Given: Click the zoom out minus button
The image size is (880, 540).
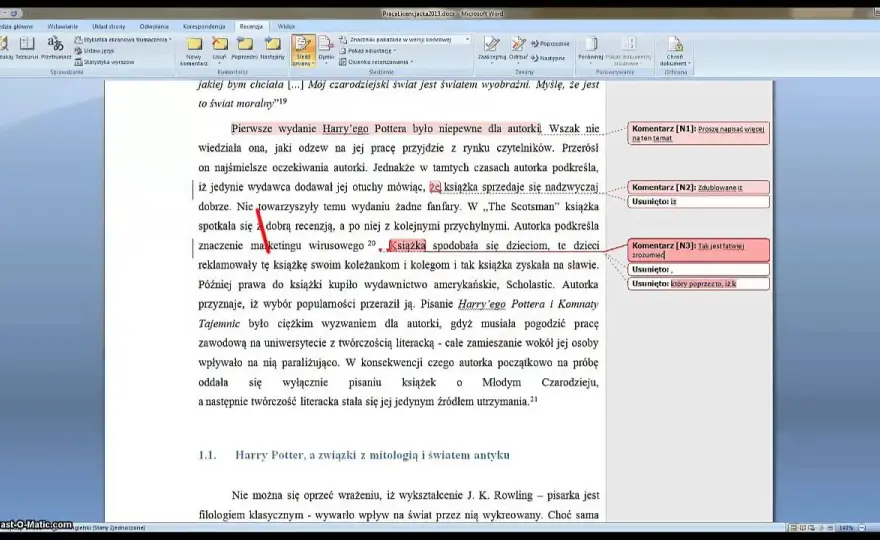Looking at the screenshot, I should coord(862,528).
